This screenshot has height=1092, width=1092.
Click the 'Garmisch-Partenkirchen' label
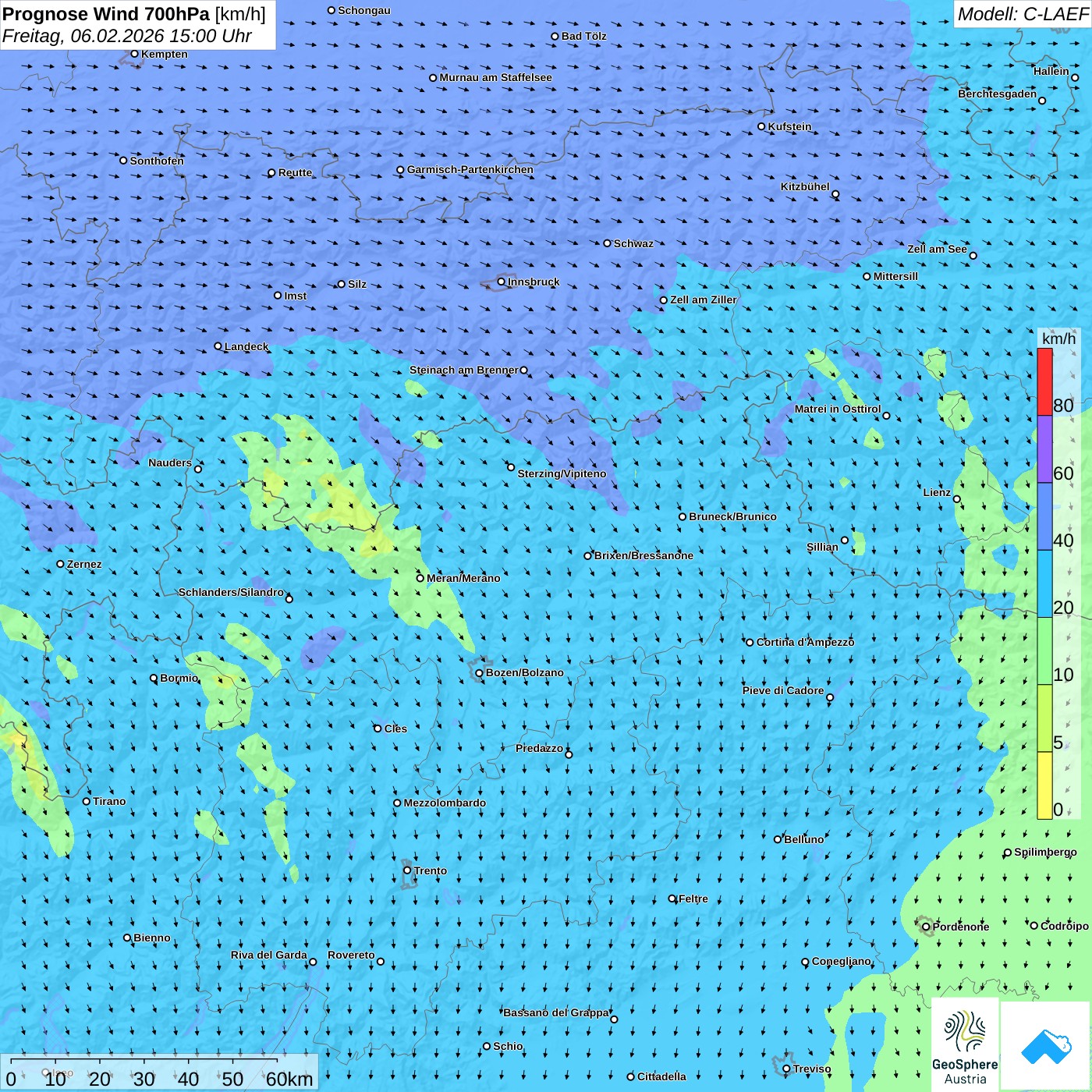tap(470, 169)
